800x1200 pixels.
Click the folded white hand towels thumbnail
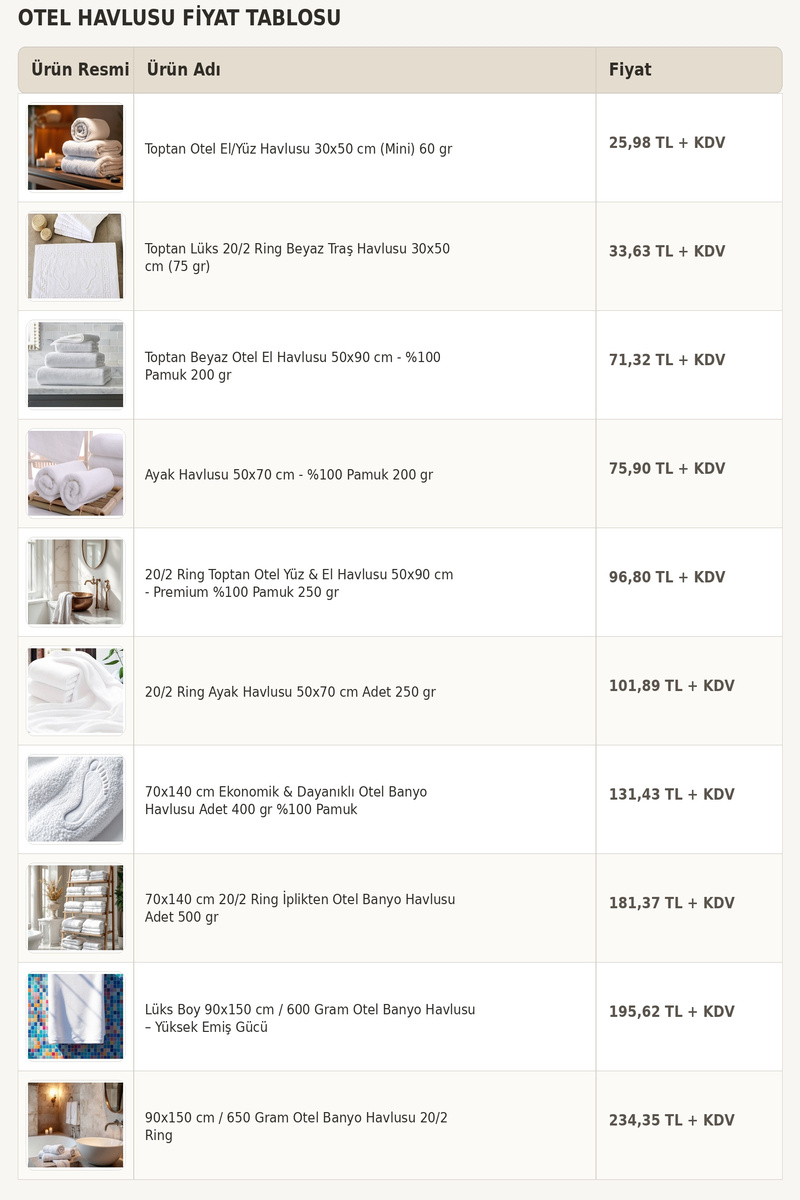click(x=75, y=365)
